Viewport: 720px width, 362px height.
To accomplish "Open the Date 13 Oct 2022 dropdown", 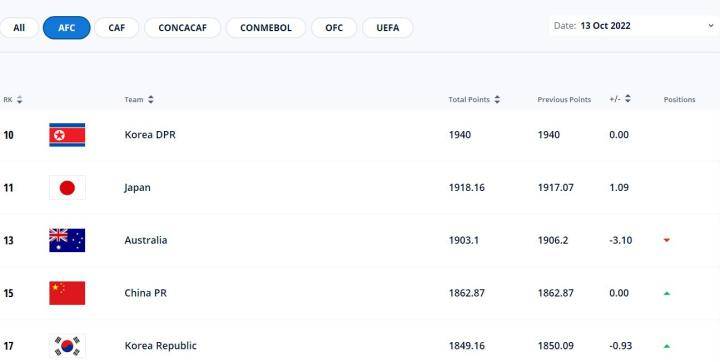I will (x=634, y=26).
